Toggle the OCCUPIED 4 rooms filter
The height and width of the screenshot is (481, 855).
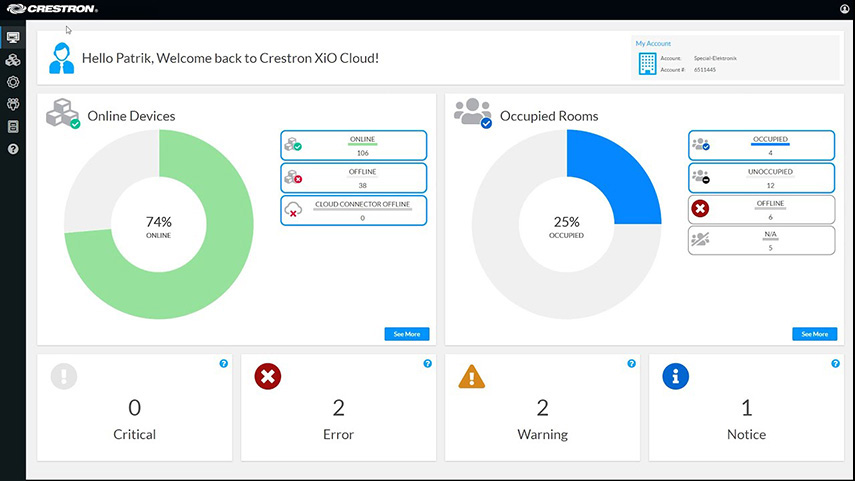click(x=761, y=146)
